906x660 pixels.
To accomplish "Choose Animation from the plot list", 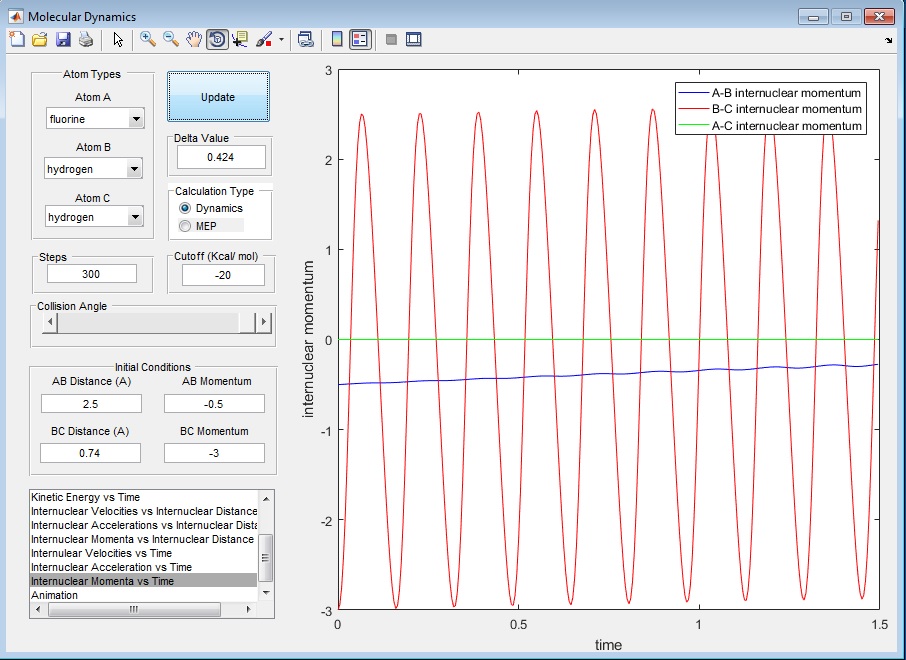I will click(x=55, y=595).
